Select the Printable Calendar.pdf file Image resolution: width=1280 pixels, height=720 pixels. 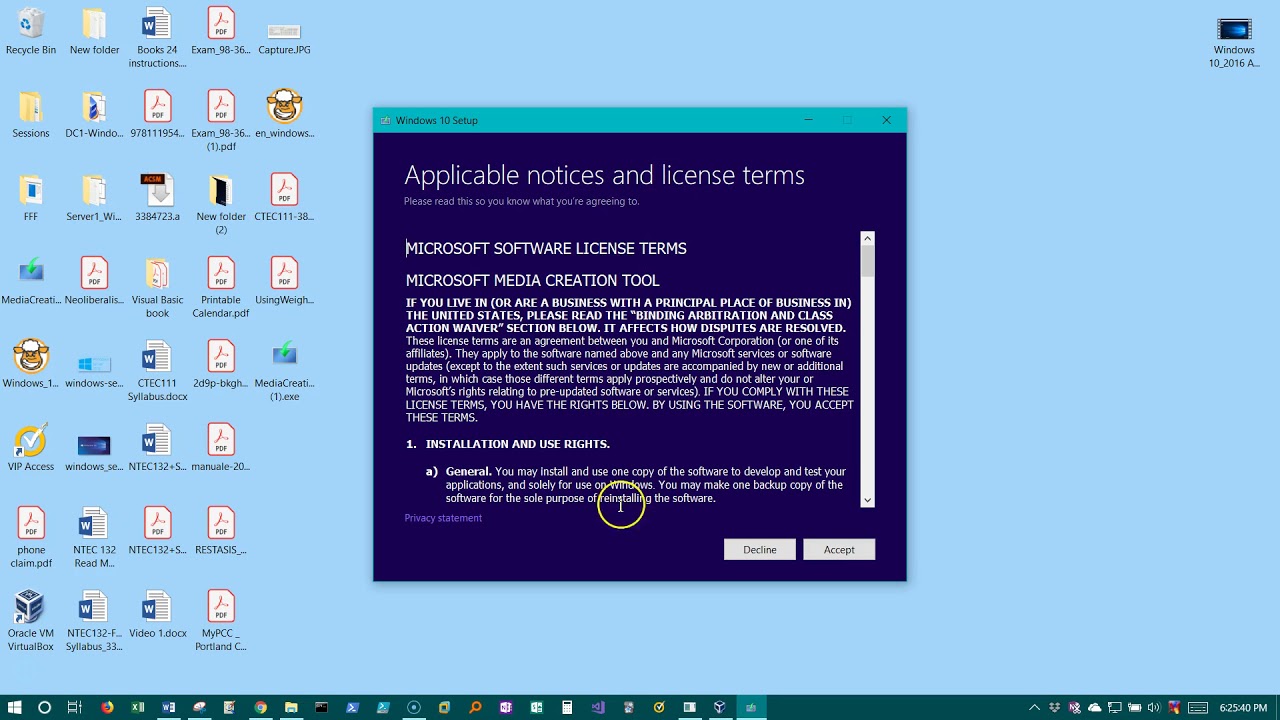221,288
